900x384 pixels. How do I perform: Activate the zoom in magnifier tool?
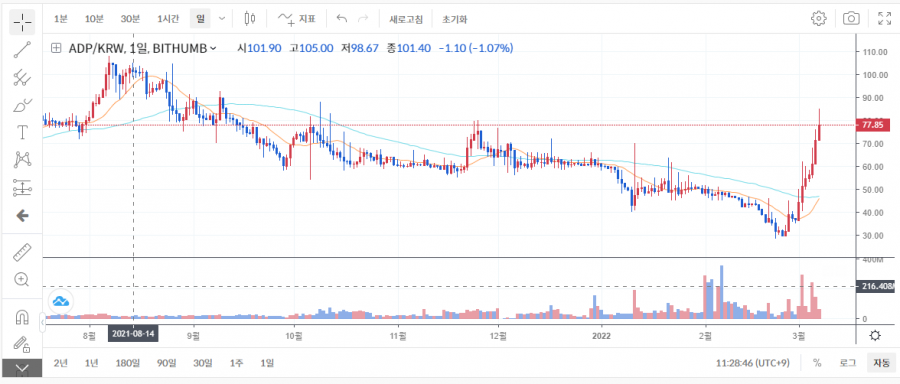(22, 280)
